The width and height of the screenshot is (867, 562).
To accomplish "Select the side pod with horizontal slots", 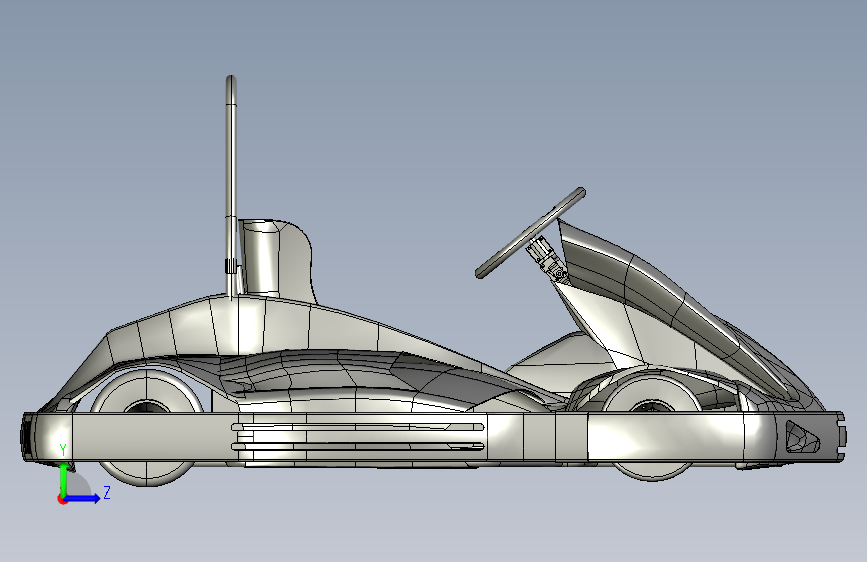I will (359, 437).
